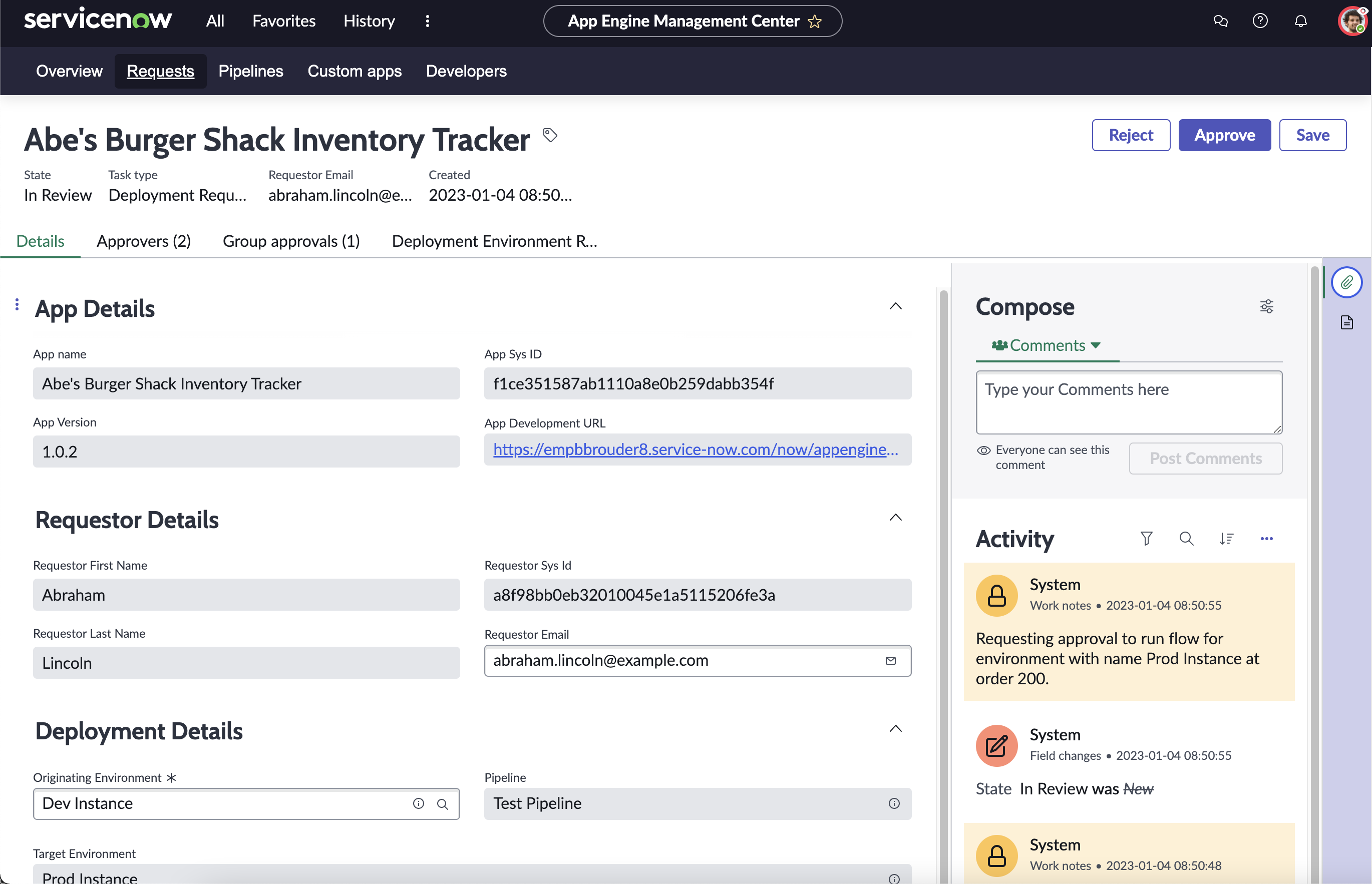The width and height of the screenshot is (1372, 884).
Task: Open the attachments paperclip panel
Action: click(1347, 282)
